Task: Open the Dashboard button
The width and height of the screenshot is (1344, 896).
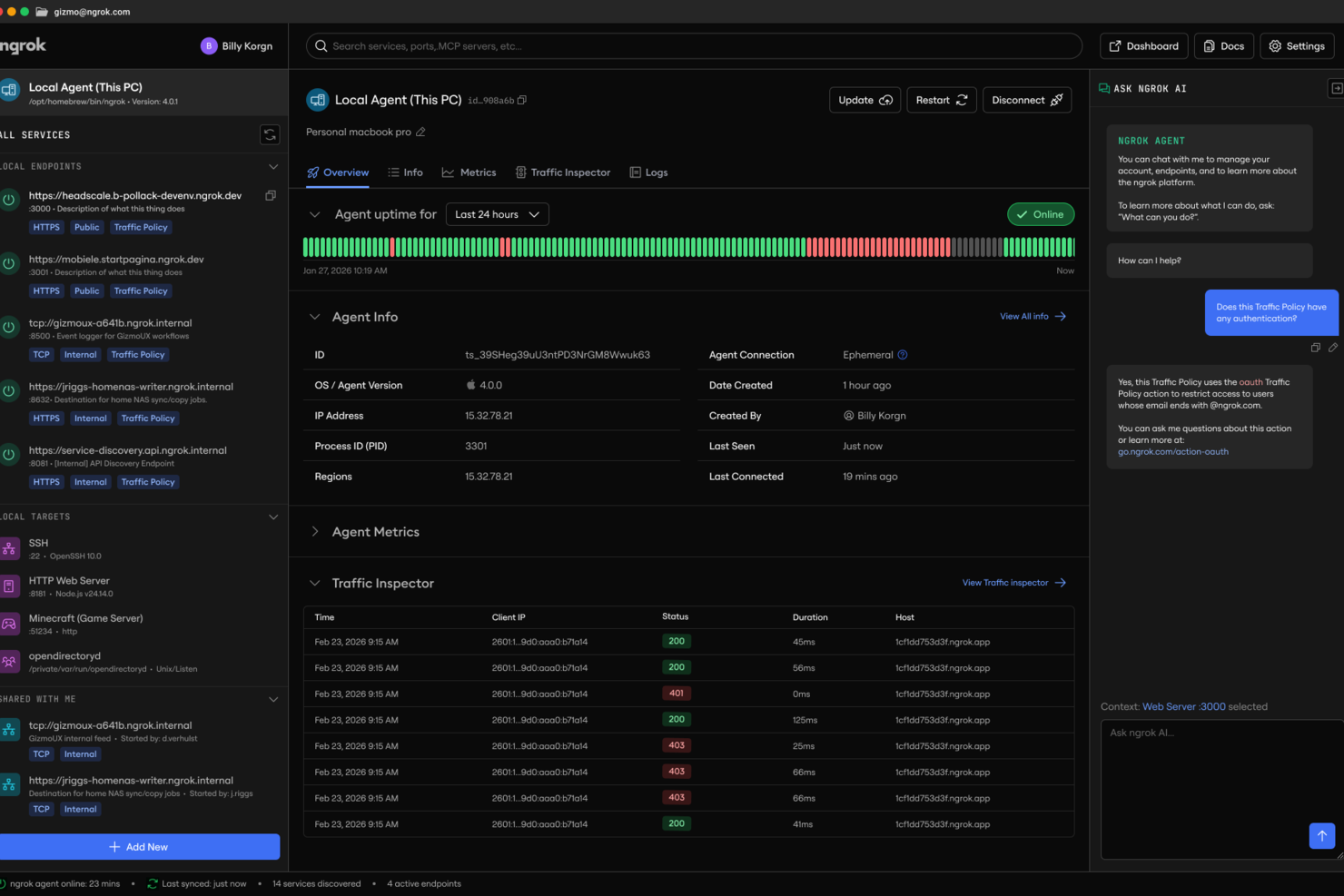Action: click(1144, 46)
